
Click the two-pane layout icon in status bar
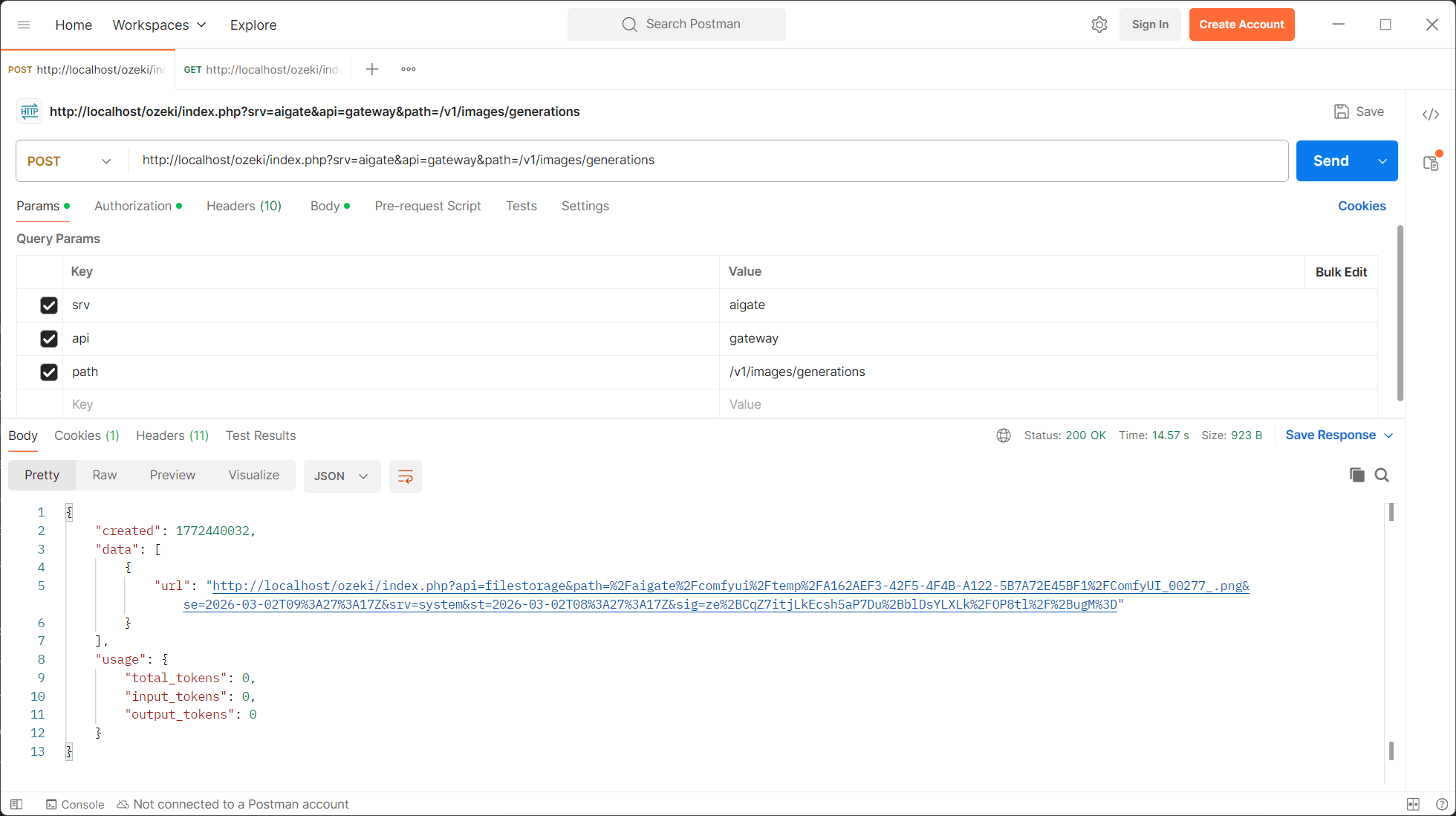point(1413,804)
